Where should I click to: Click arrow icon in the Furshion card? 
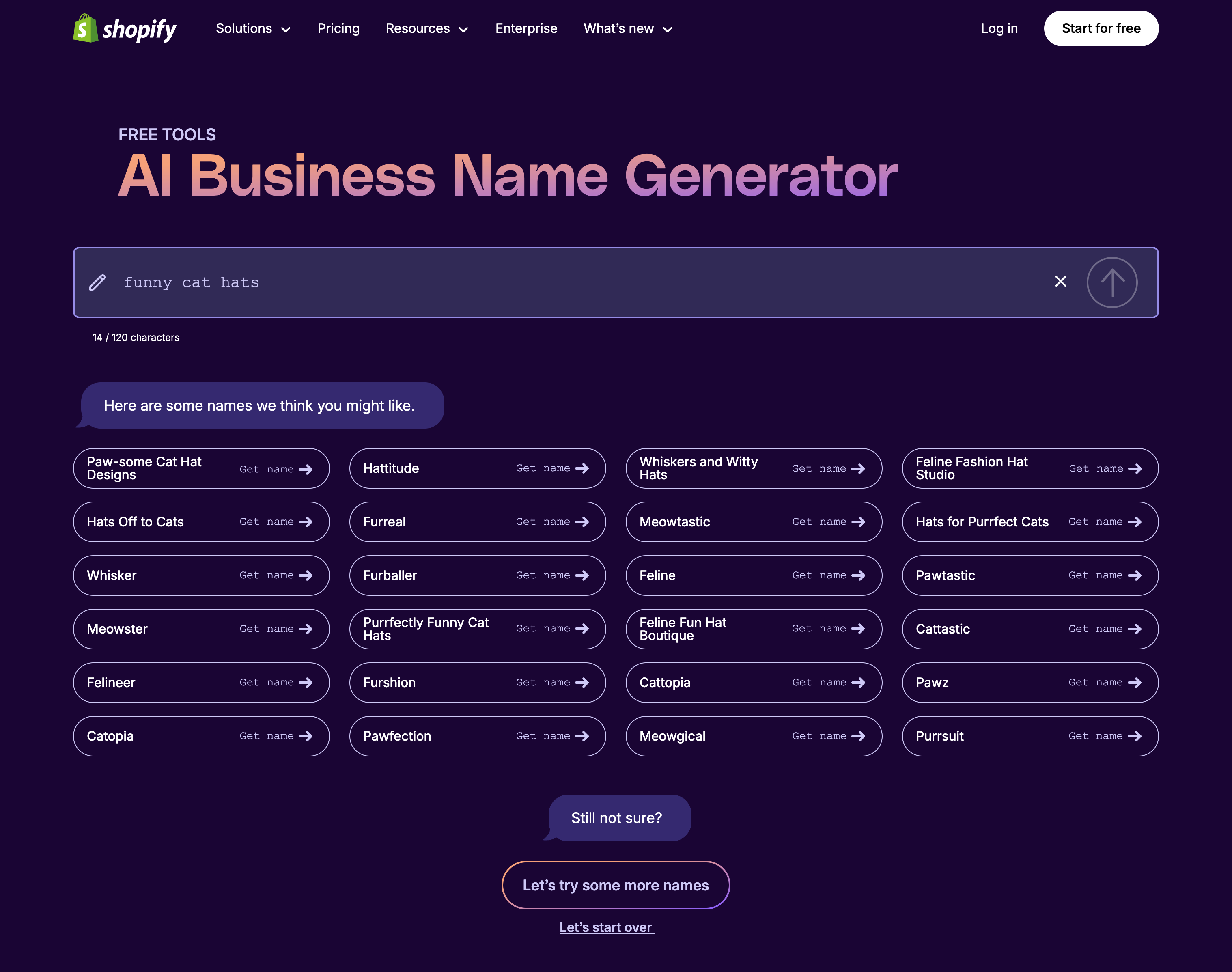pos(582,682)
